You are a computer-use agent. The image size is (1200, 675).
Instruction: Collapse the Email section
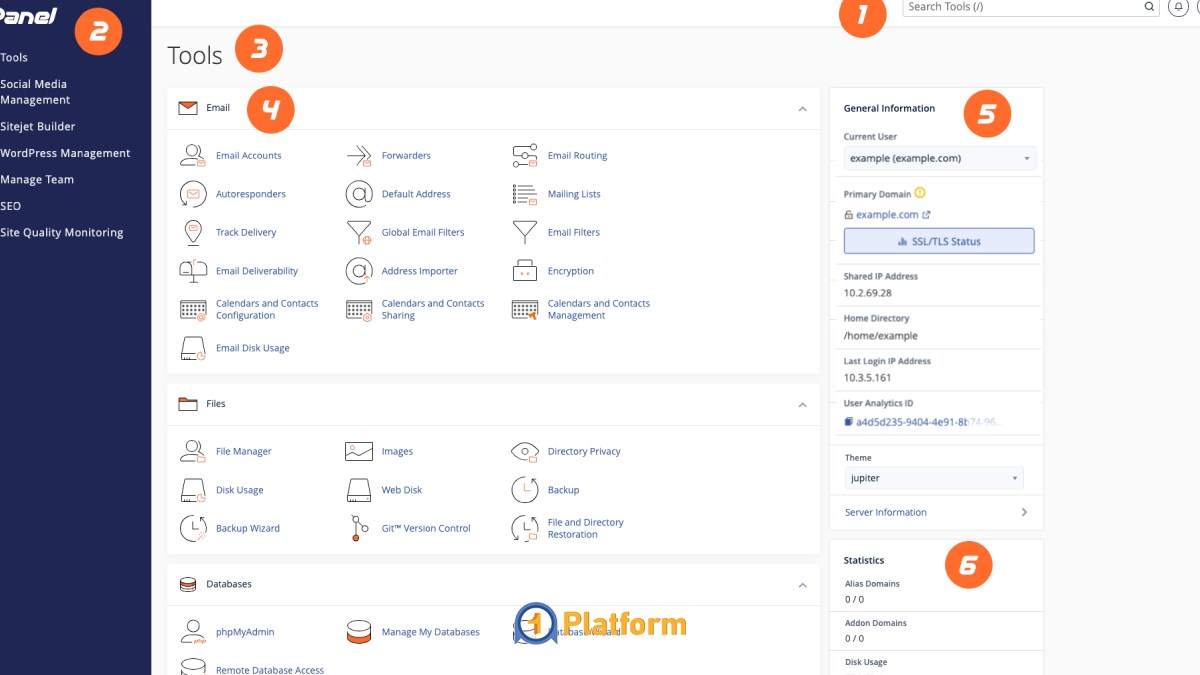(801, 110)
